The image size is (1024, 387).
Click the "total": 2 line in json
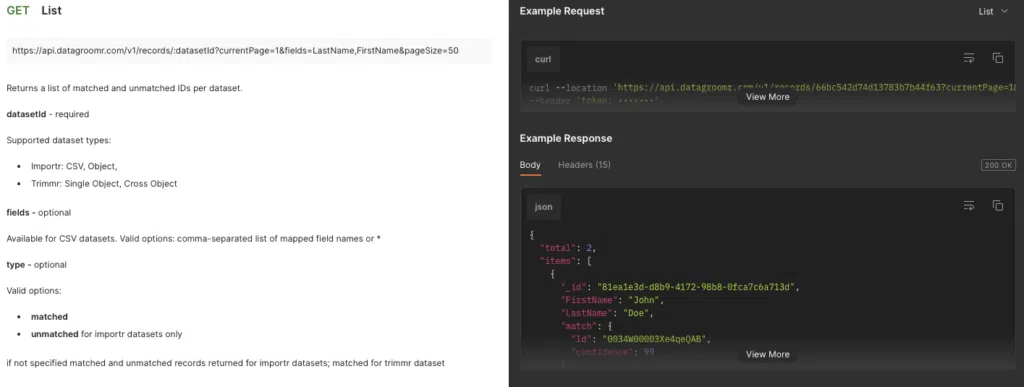pyautogui.click(x=568, y=248)
